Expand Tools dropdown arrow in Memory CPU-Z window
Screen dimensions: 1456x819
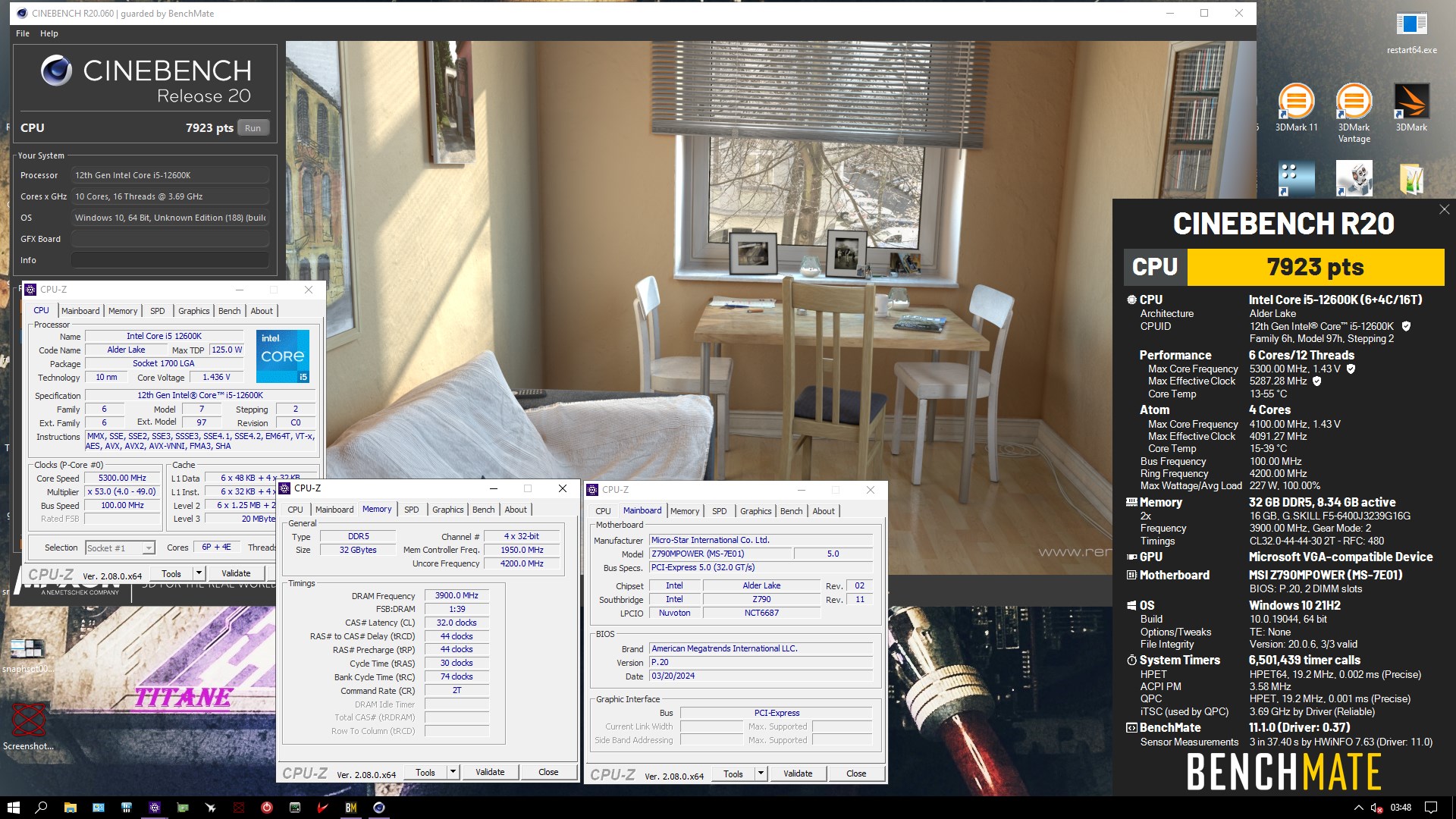pos(453,772)
